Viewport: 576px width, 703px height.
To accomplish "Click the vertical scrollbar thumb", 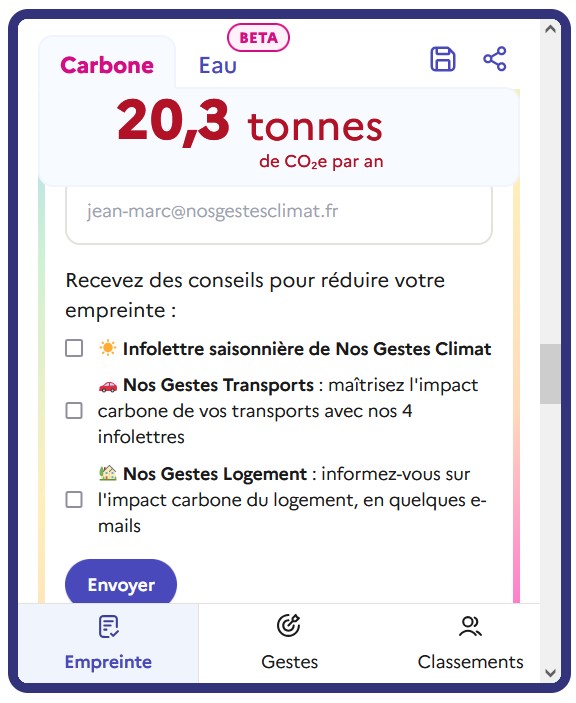I will 550,374.
